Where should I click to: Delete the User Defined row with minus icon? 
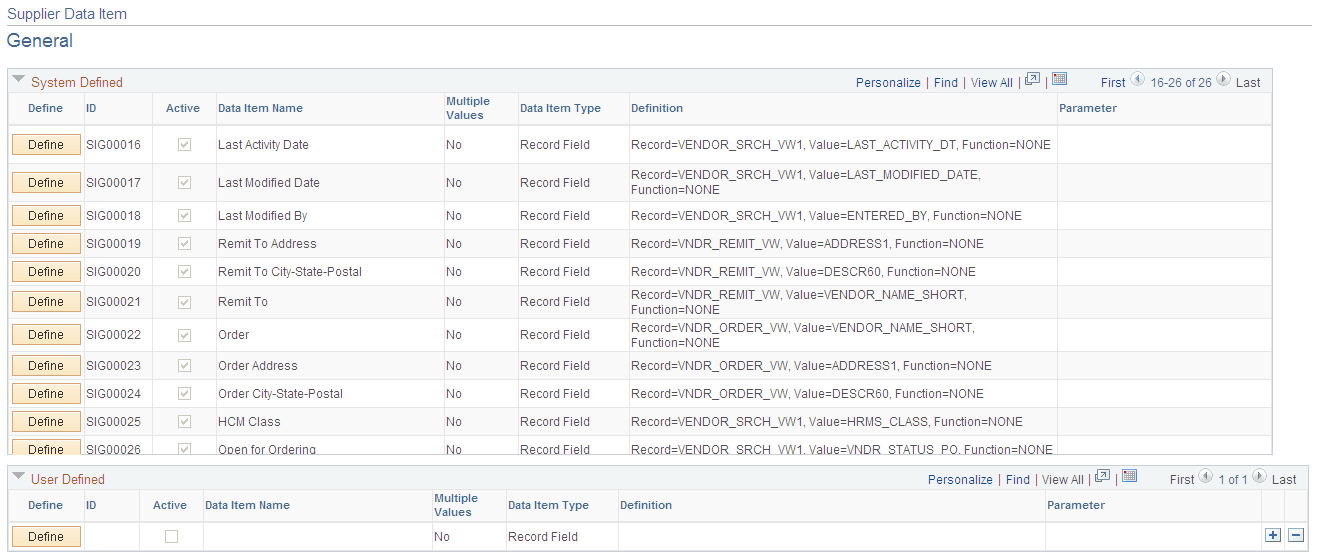point(1296,536)
